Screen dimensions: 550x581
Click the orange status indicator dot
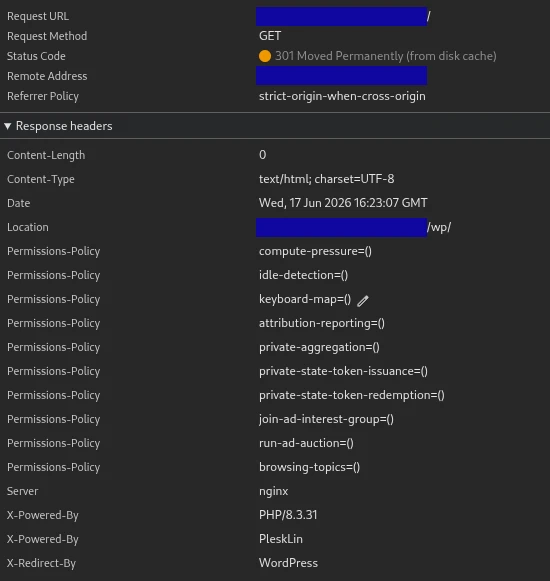pos(265,56)
